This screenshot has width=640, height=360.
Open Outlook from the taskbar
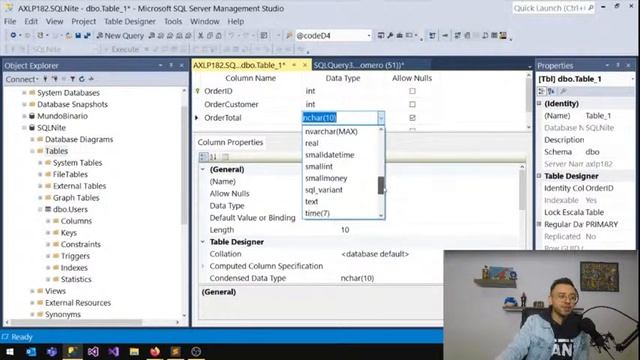point(31,351)
